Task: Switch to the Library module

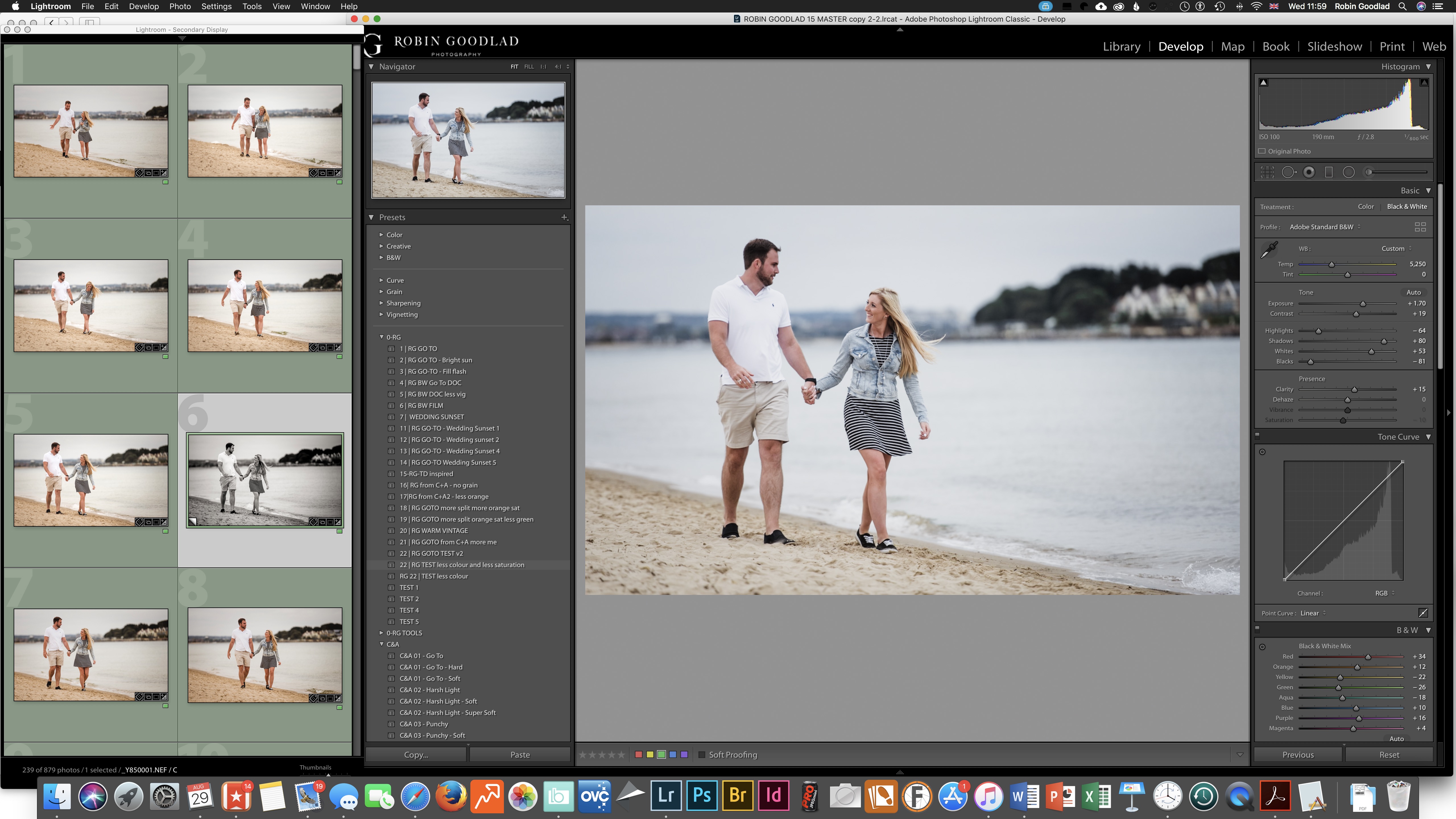Action: 1121,46
